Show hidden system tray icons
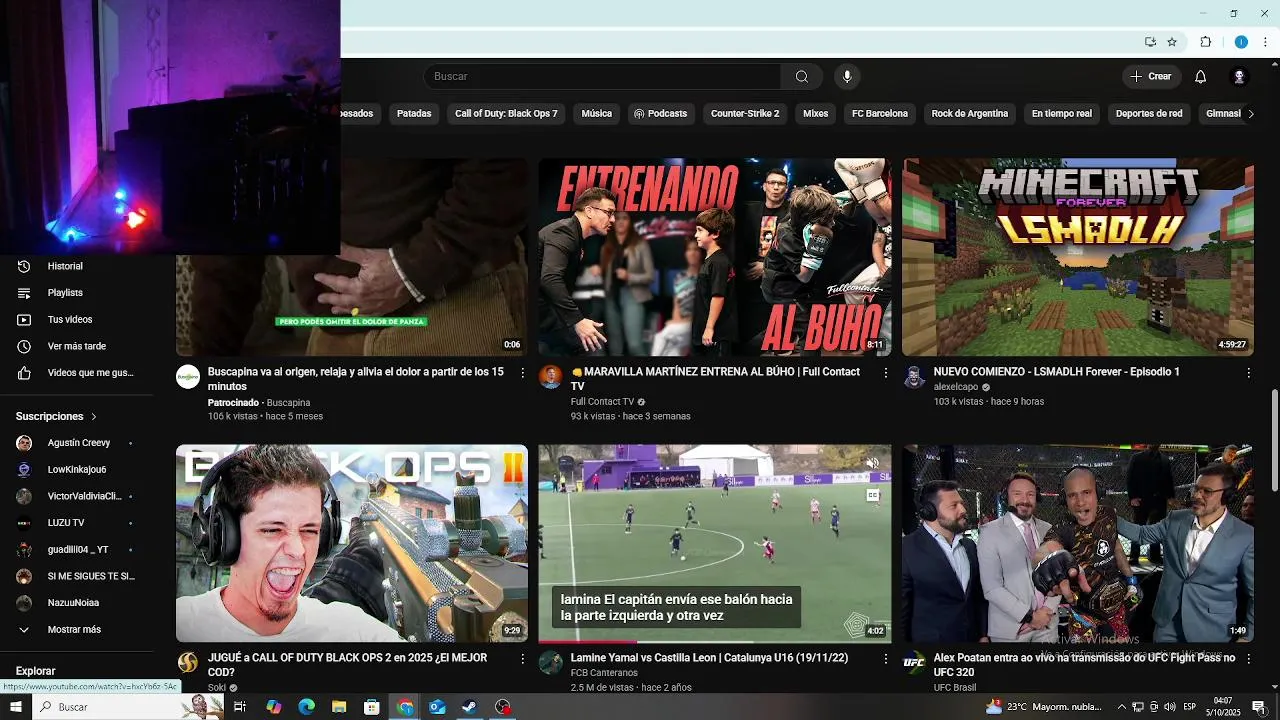 1121,707
